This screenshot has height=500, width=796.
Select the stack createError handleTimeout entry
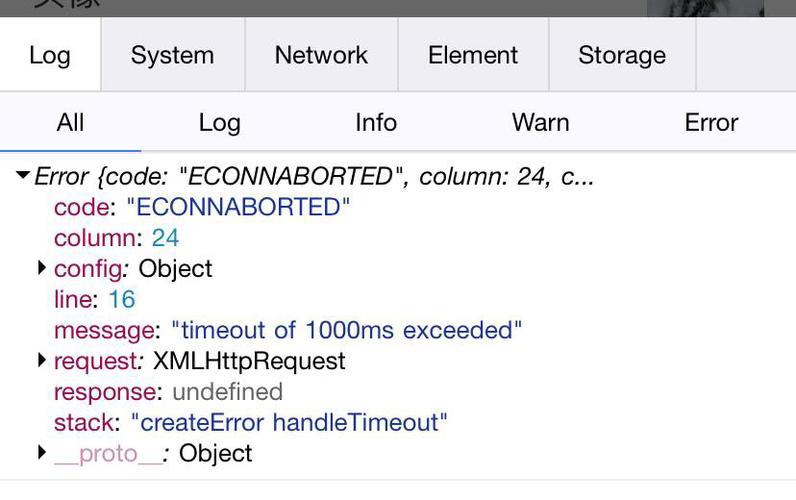[251, 422]
